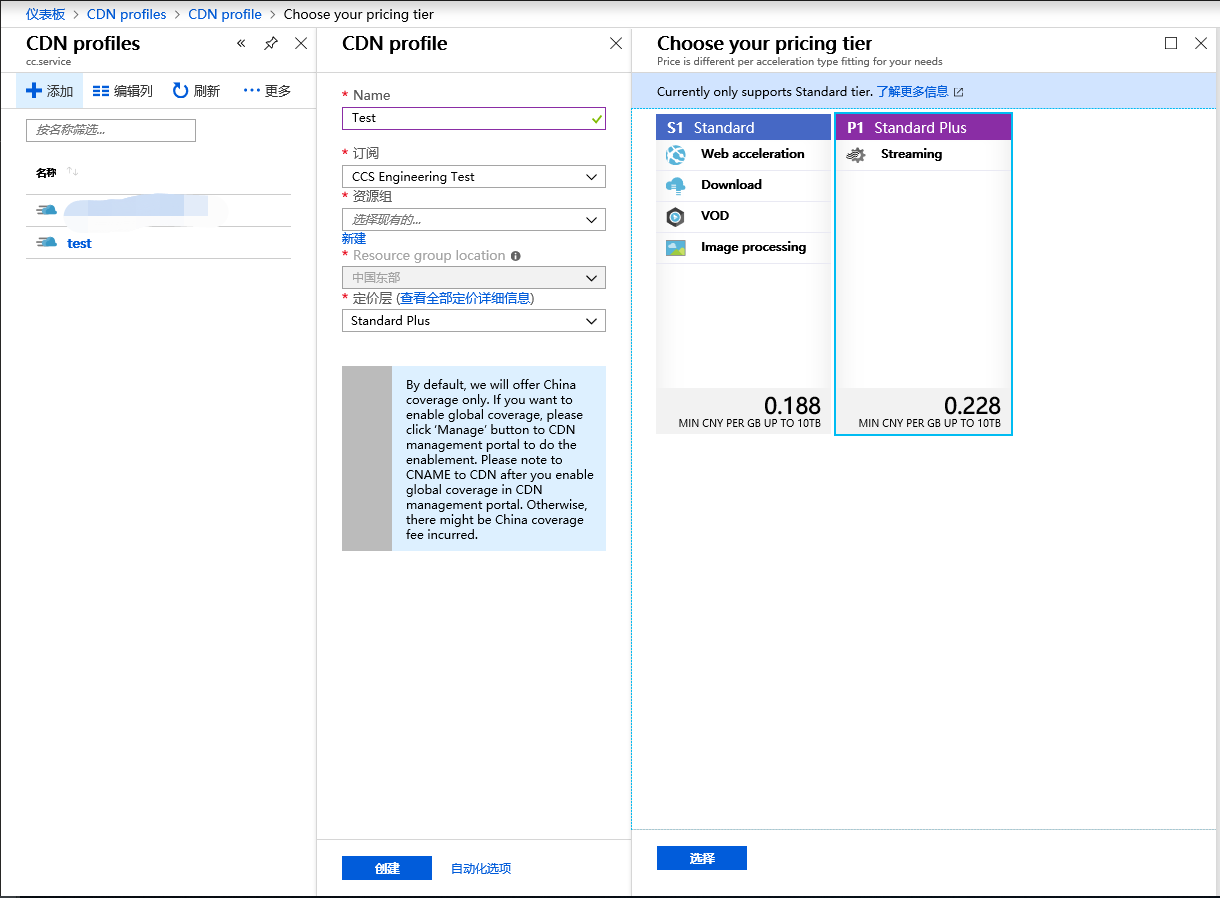Go to CDN profile breadcrumb

click(225, 14)
